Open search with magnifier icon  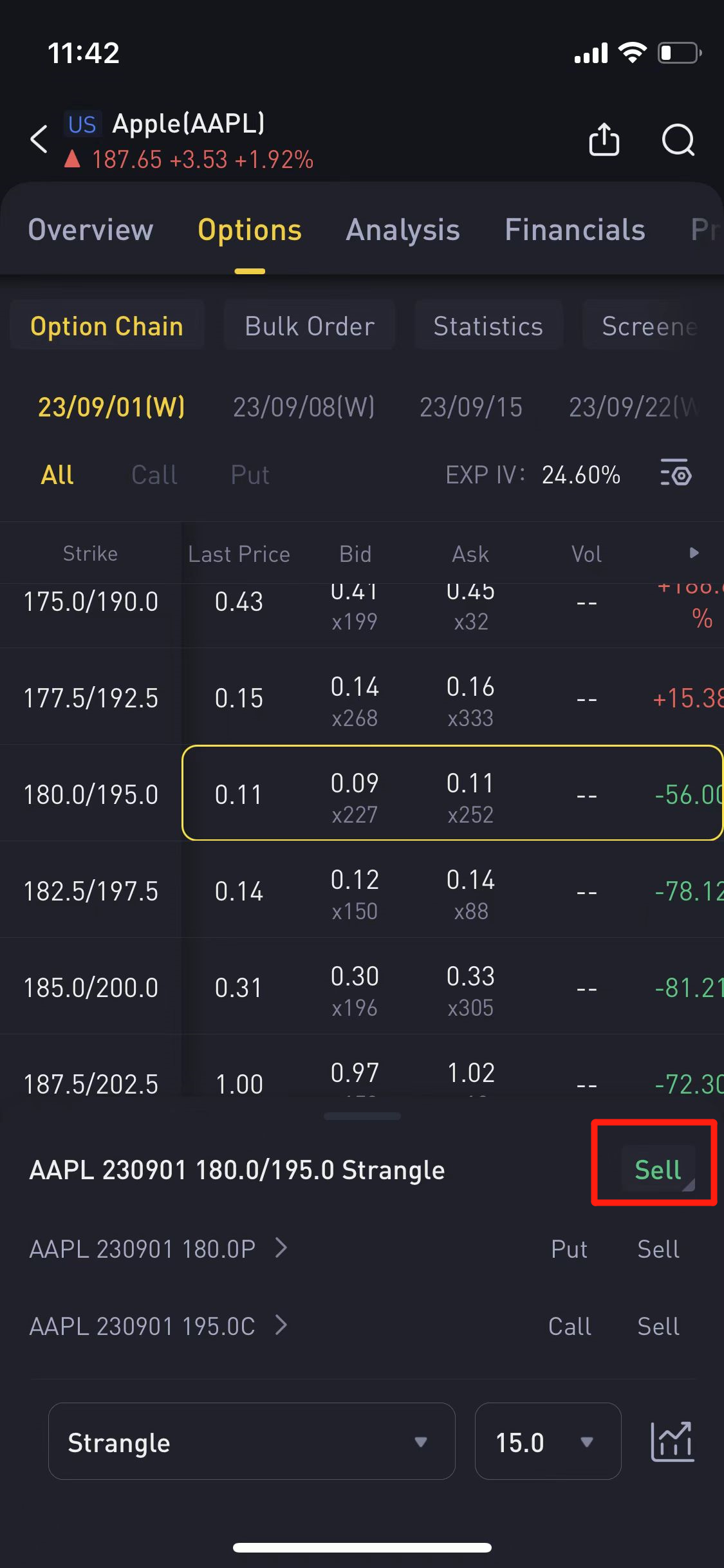click(678, 139)
